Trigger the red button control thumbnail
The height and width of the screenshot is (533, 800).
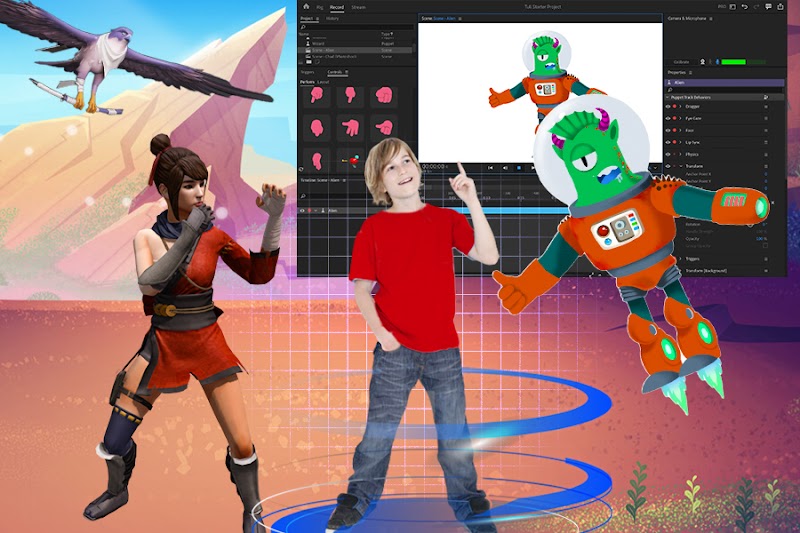[x=350, y=161]
